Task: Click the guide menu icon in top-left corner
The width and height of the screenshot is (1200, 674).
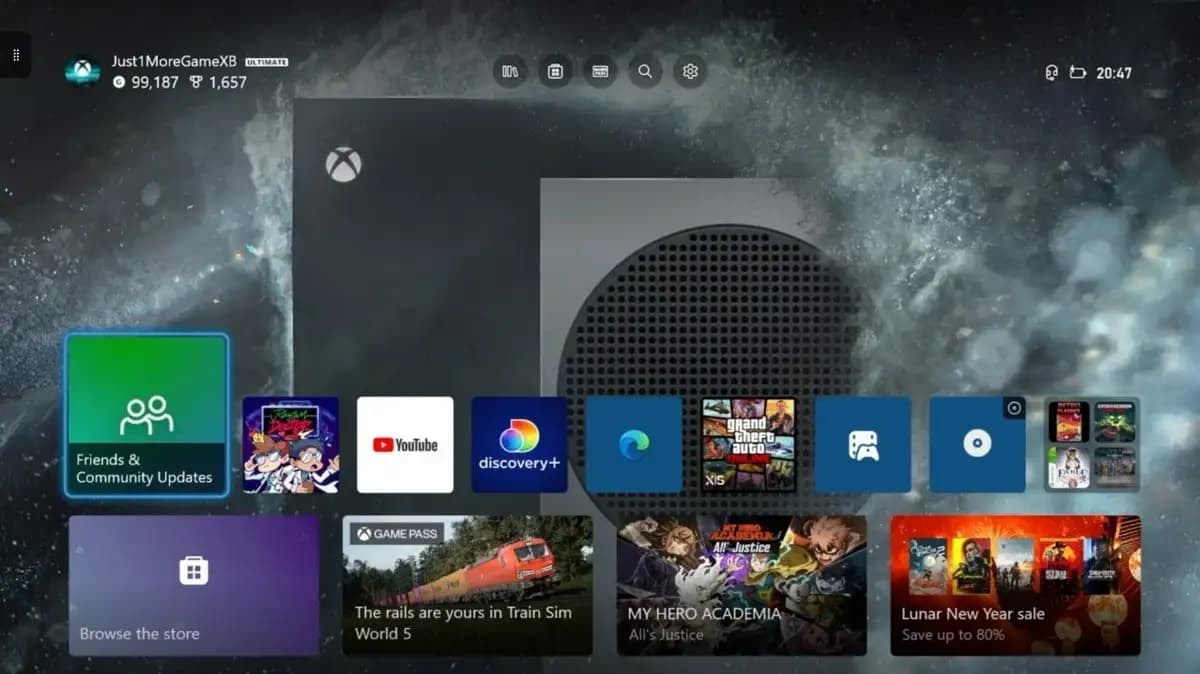Action: (15, 55)
